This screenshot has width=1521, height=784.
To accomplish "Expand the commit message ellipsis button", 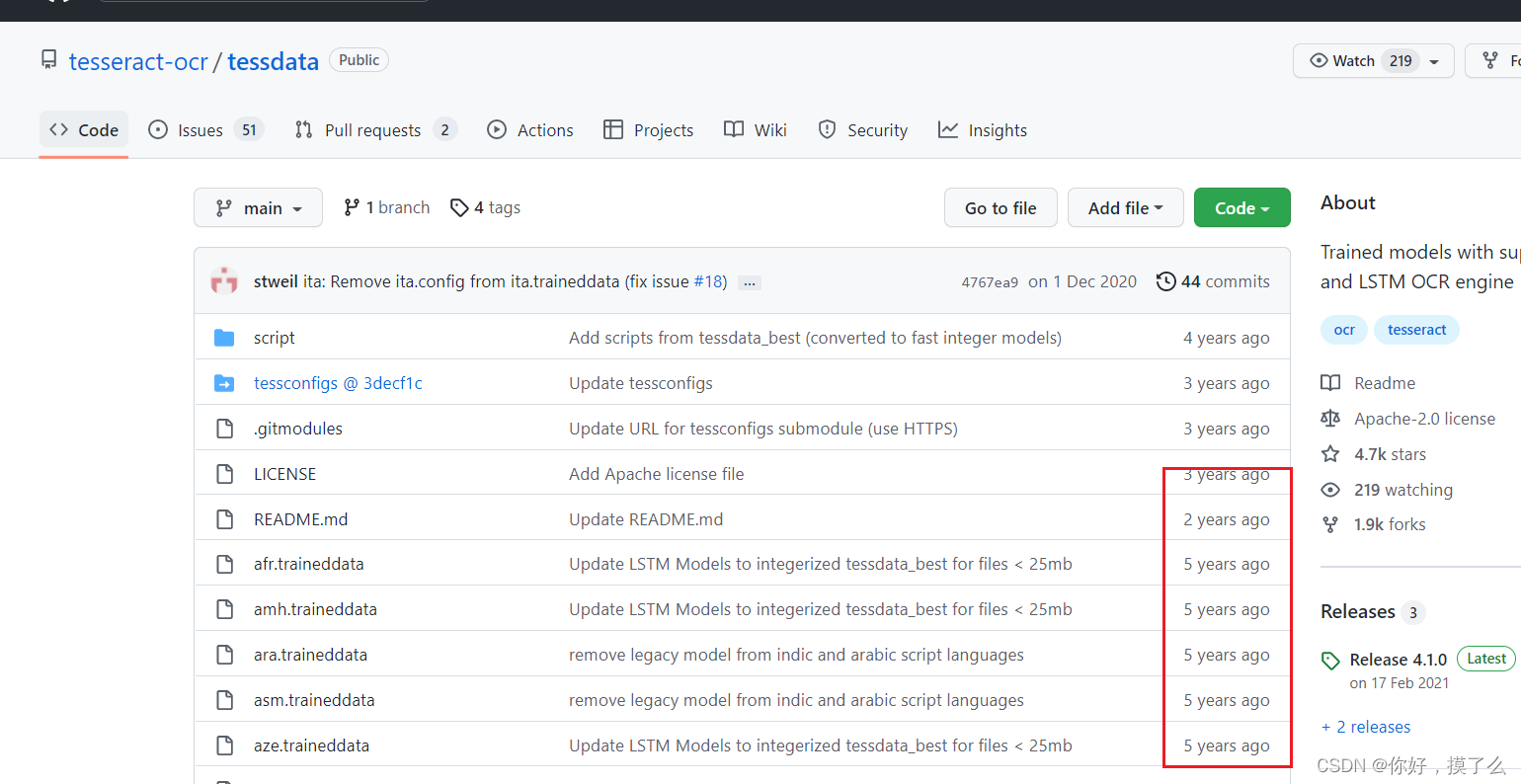I will [x=750, y=282].
